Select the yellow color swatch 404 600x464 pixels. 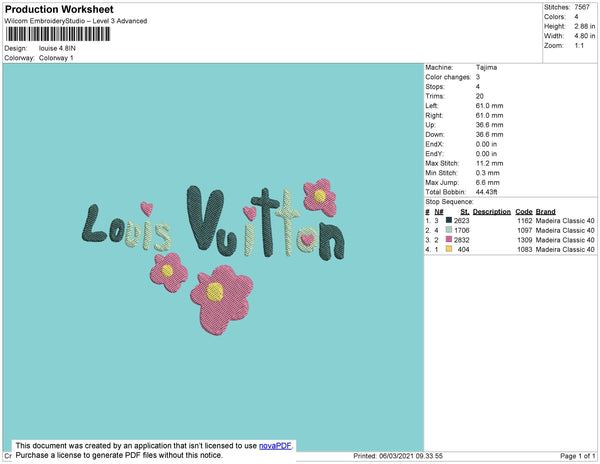(x=449, y=249)
